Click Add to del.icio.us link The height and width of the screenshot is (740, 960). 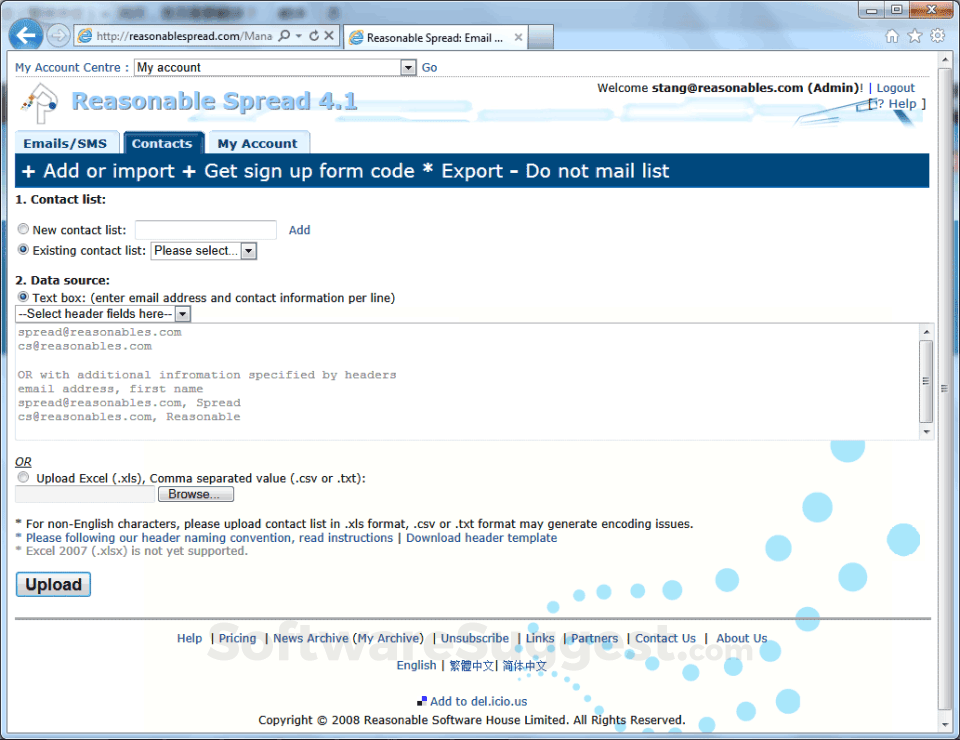tap(478, 701)
